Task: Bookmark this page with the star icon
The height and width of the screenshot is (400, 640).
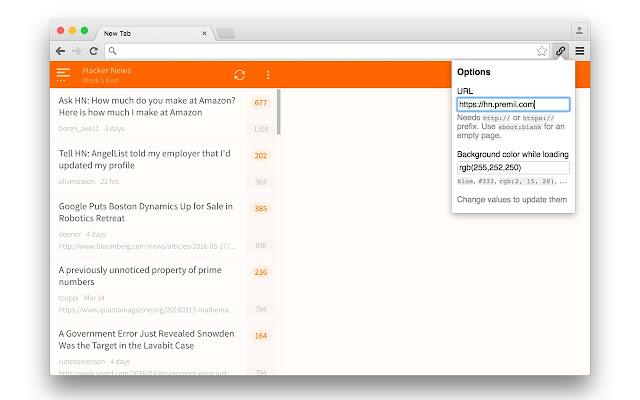Action: pyautogui.click(x=542, y=51)
